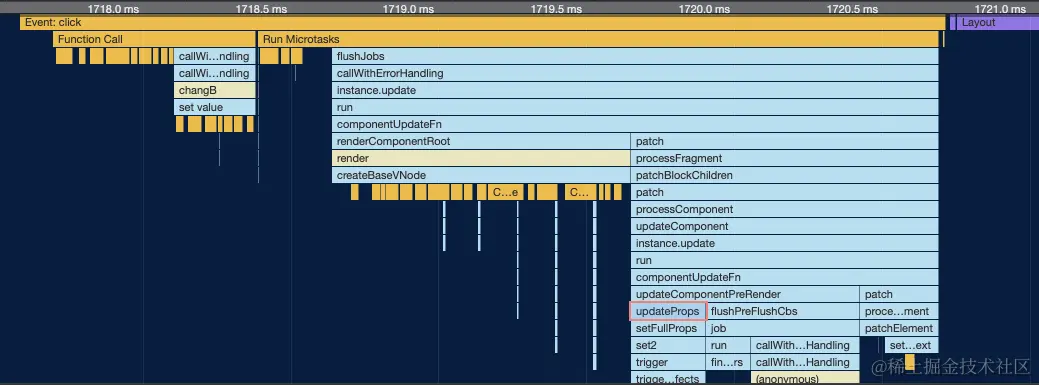Select the trigger bar
This screenshot has width=1039, height=385.
(x=668, y=362)
